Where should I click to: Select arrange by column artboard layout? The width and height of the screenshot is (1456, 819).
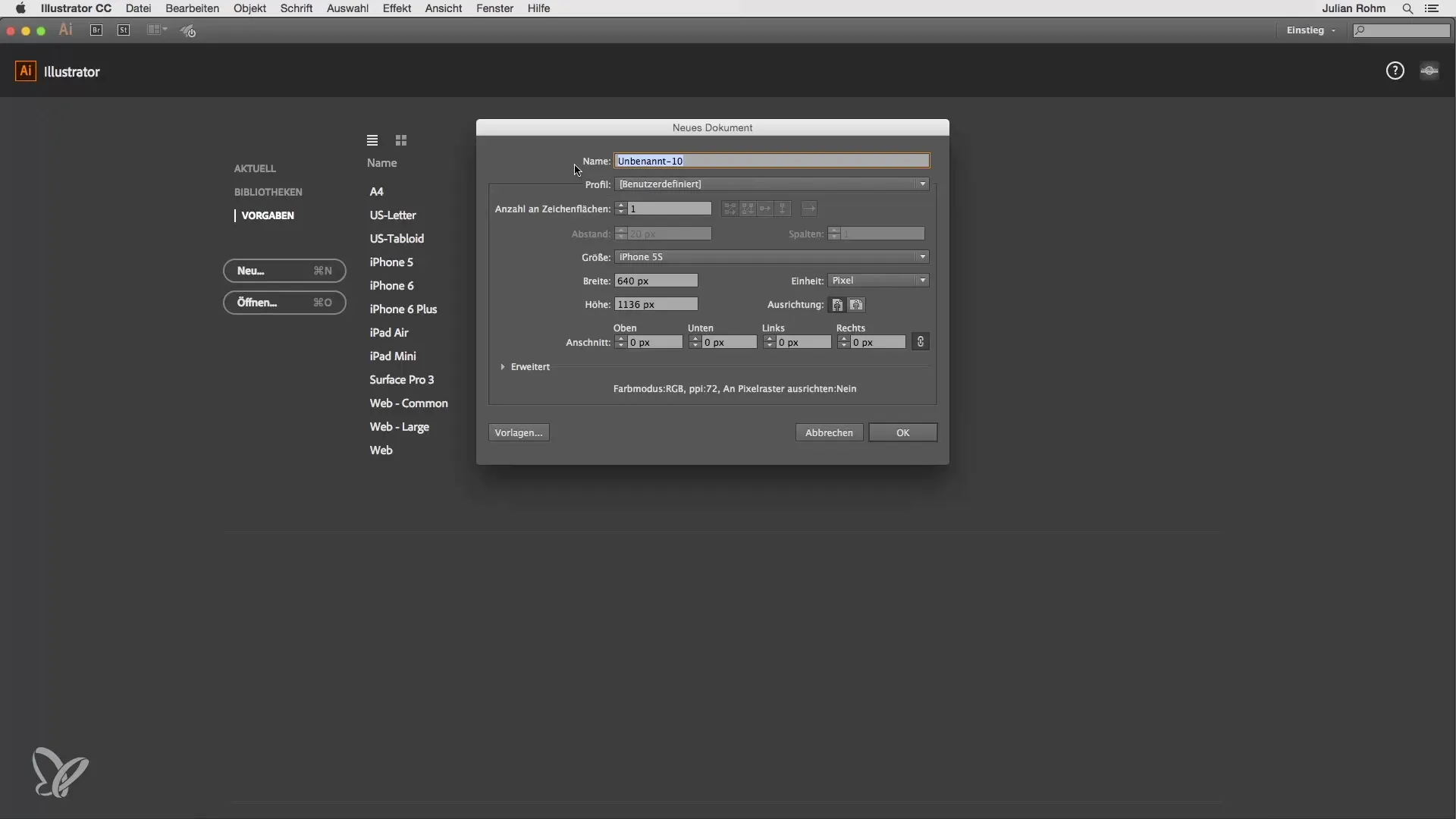pos(783,209)
